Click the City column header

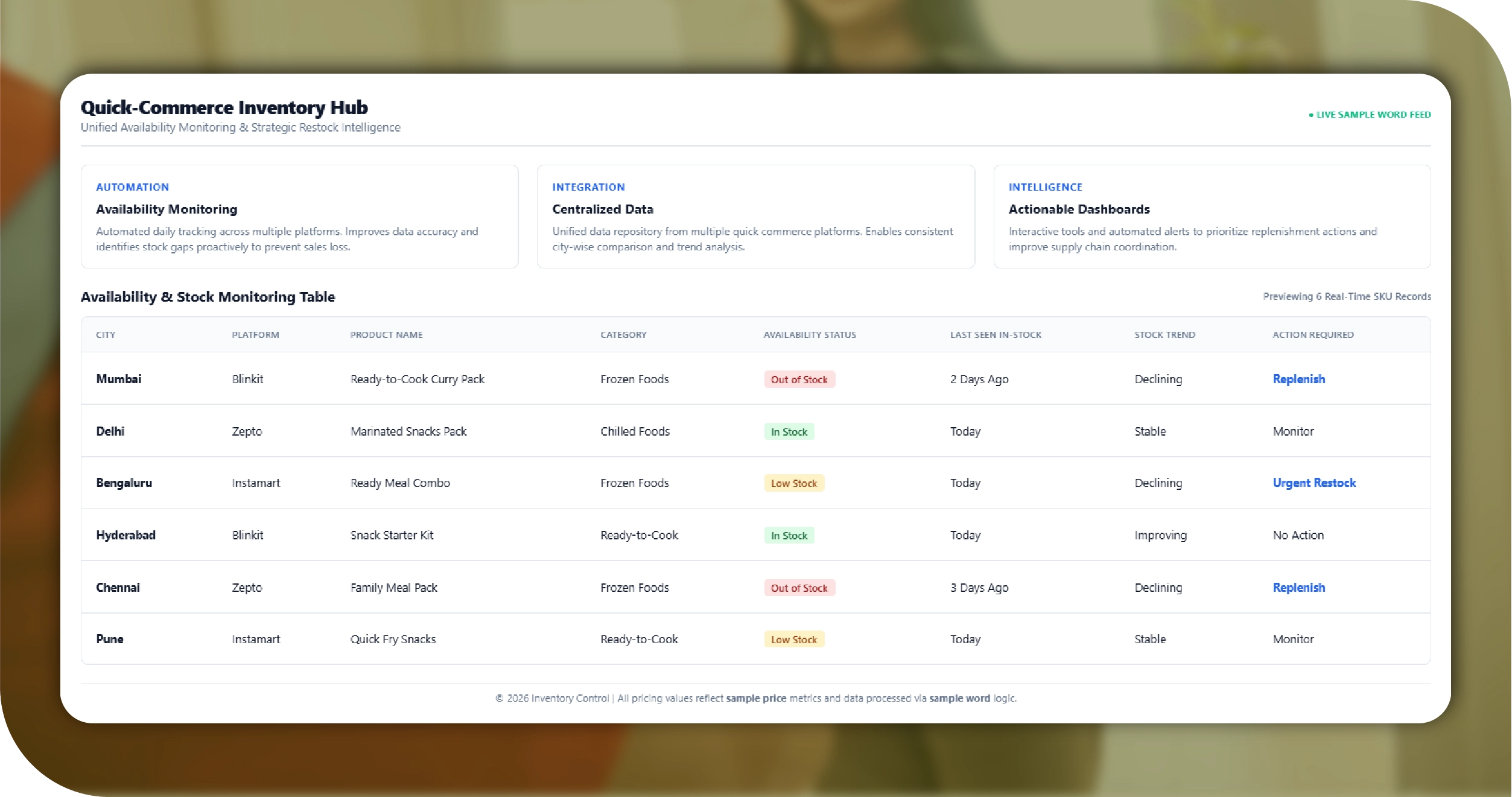pos(106,335)
